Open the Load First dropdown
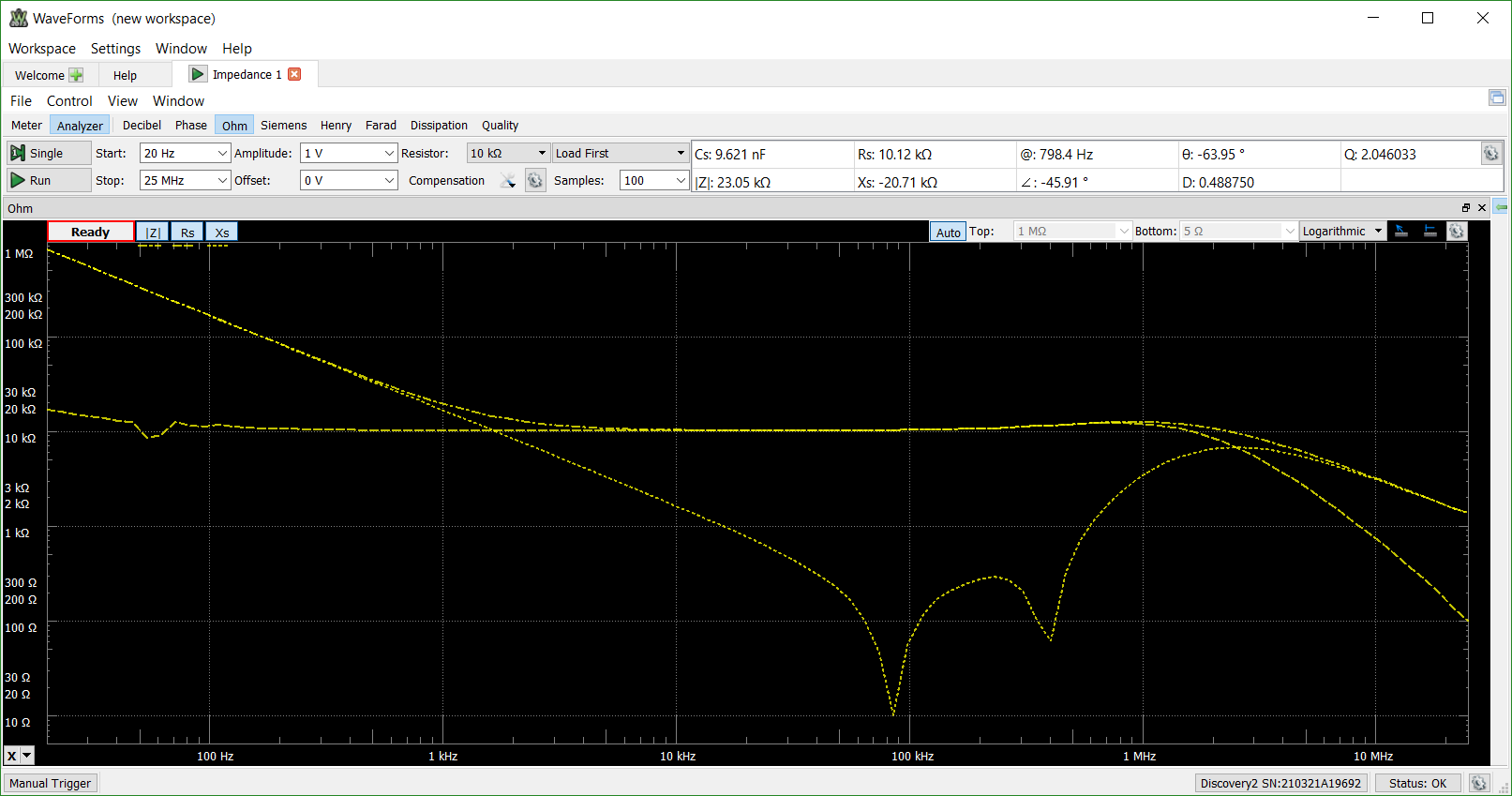Viewport: 1512px width, 796px height. 621,153
